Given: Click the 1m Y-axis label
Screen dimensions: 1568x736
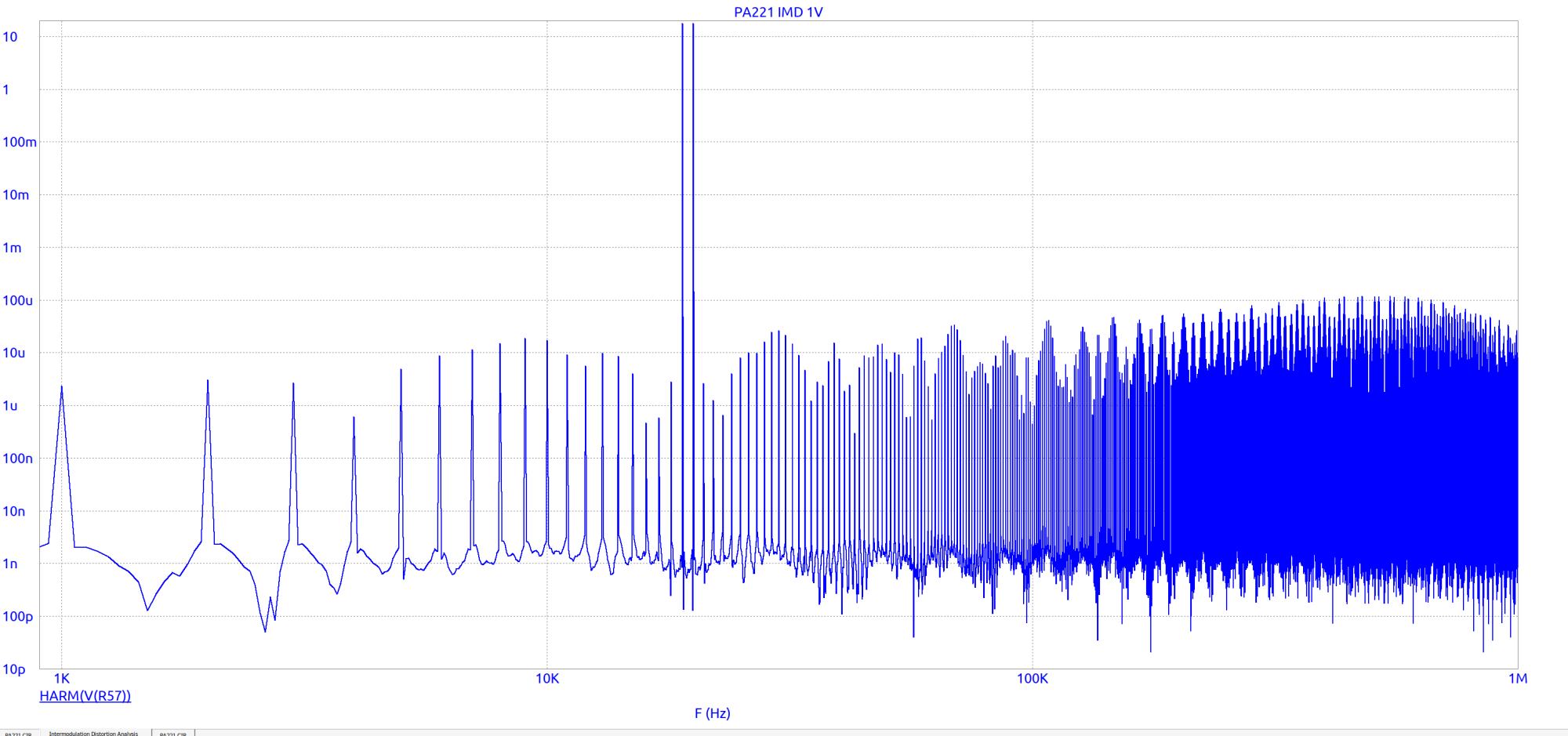Looking at the screenshot, I should pos(12,248).
